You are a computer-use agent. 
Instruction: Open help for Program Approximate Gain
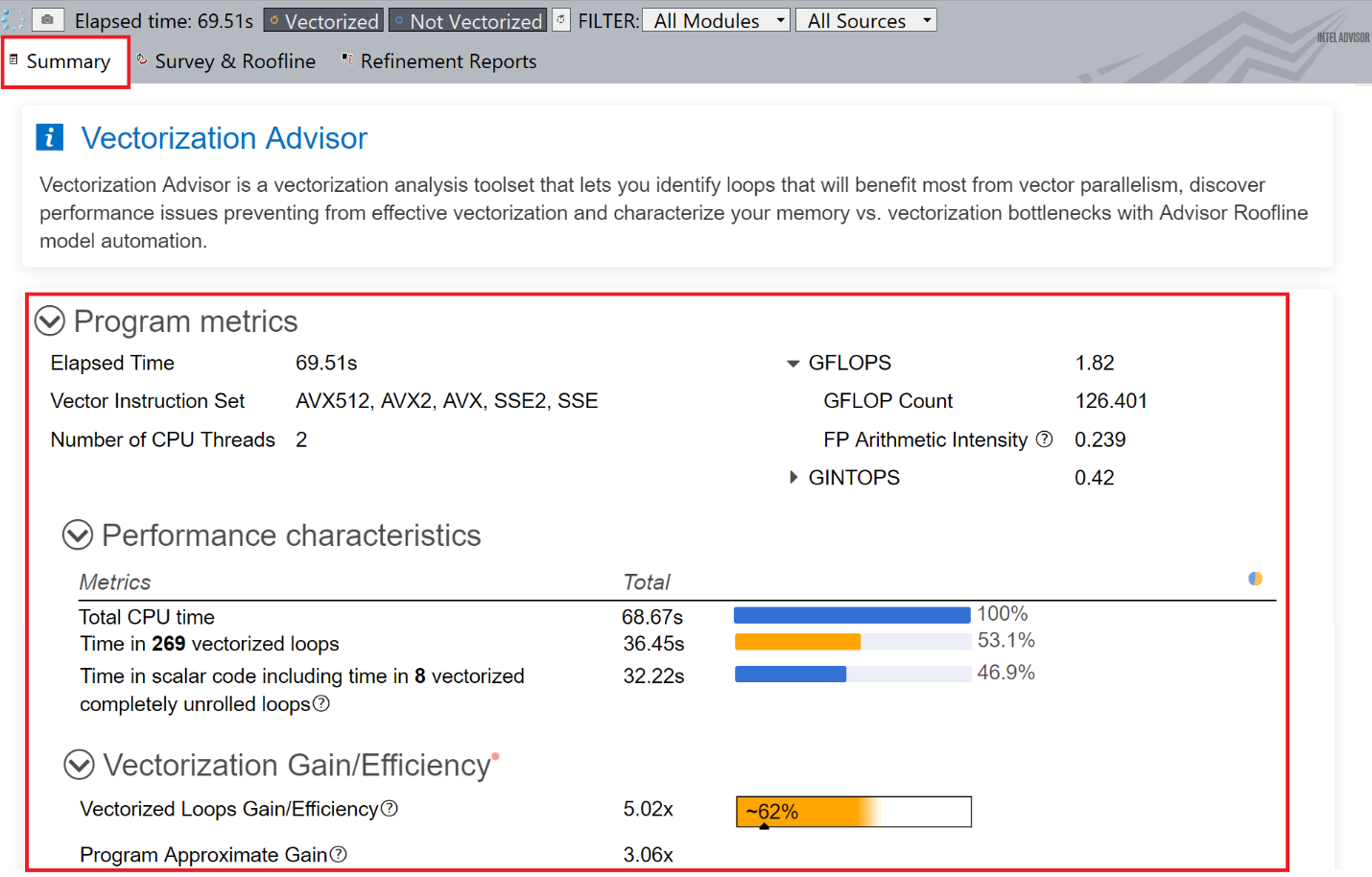coord(338,854)
